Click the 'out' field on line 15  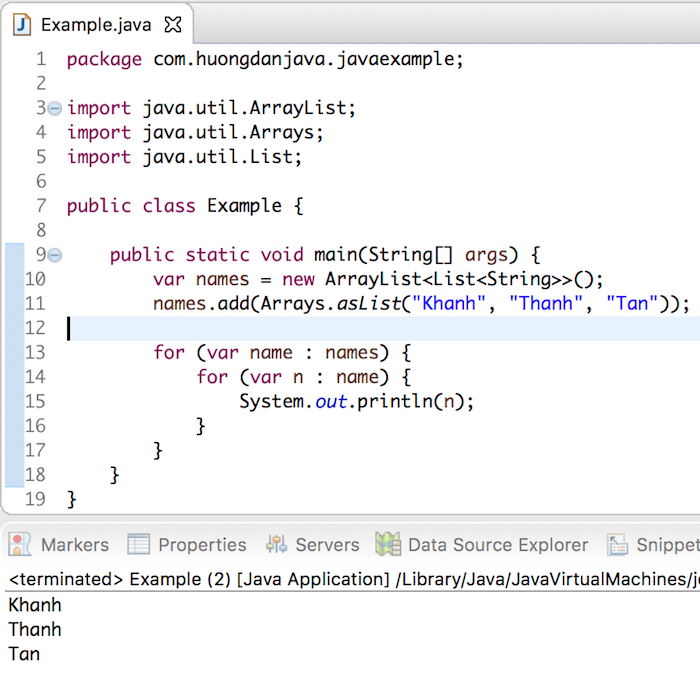[331, 402]
